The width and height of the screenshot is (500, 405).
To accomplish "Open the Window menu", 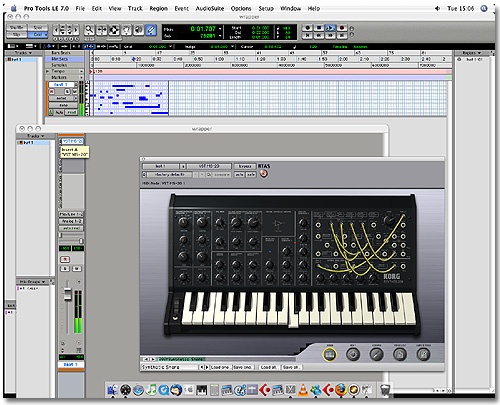I will point(290,9).
